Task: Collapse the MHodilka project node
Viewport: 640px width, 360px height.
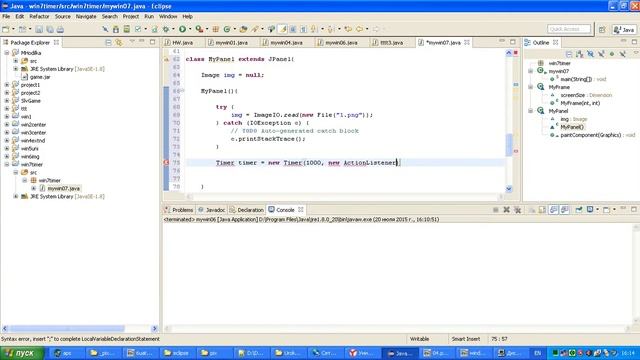Action: pos(7,53)
